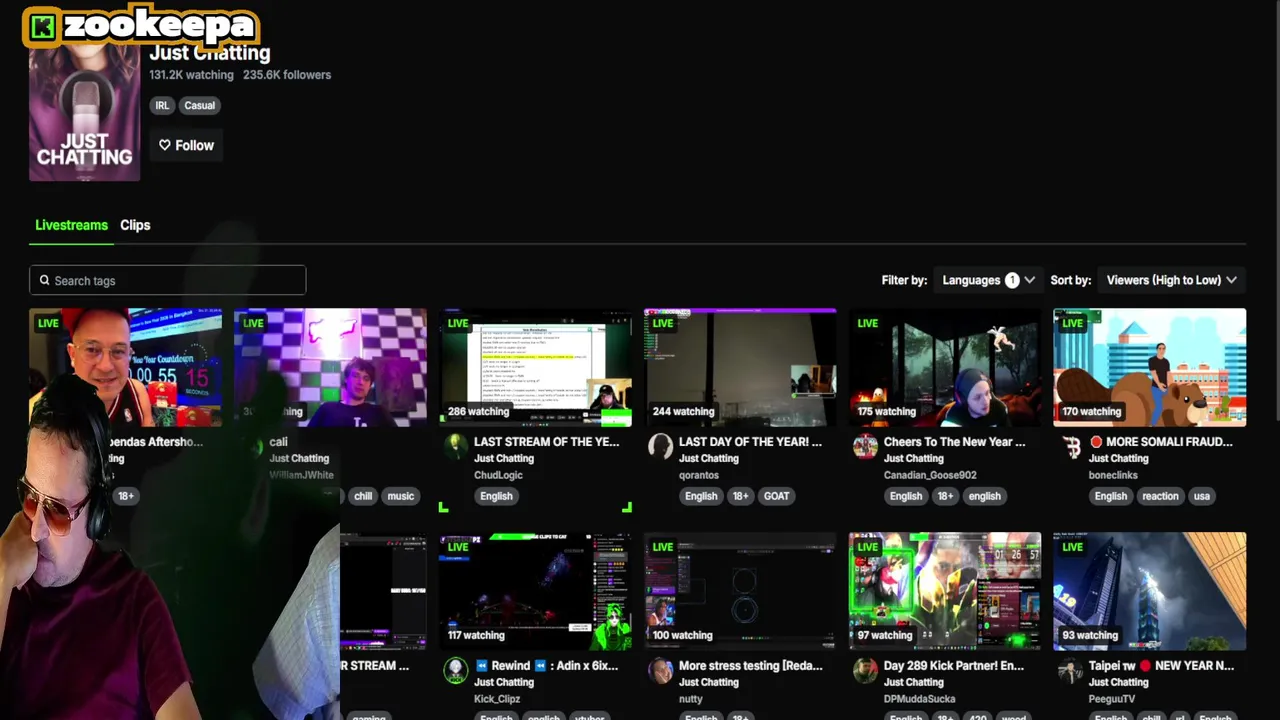Click the Casual category tag
Image resolution: width=1280 pixels, height=720 pixels.
[x=199, y=105]
